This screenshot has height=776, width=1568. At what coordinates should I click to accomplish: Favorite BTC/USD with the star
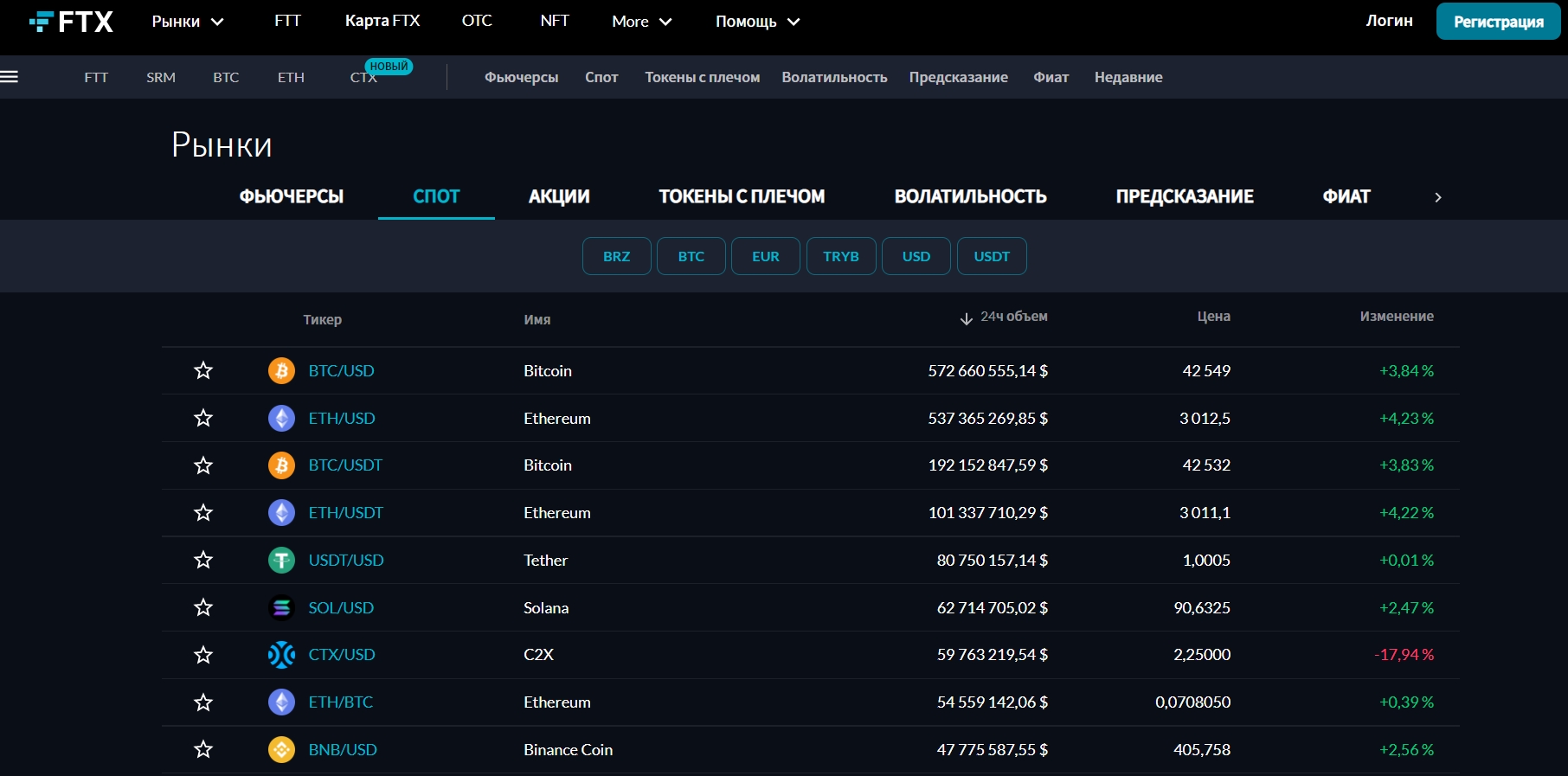click(x=203, y=370)
